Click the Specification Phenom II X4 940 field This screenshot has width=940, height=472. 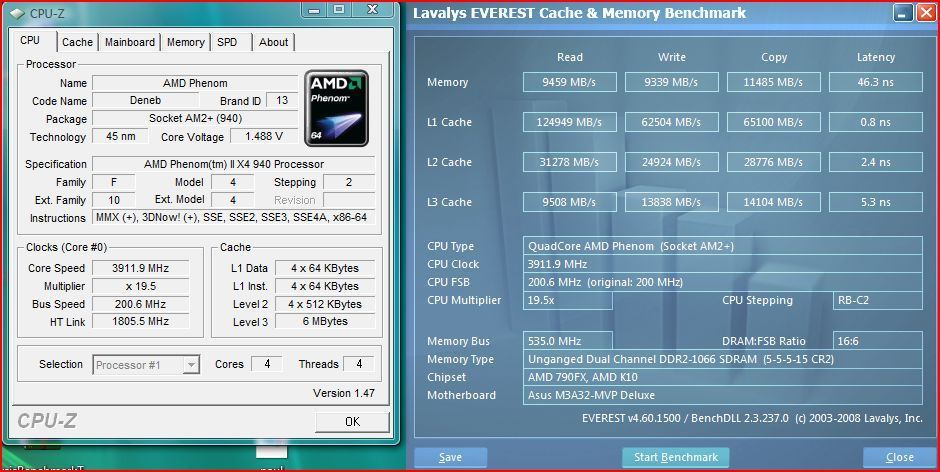(x=234, y=164)
